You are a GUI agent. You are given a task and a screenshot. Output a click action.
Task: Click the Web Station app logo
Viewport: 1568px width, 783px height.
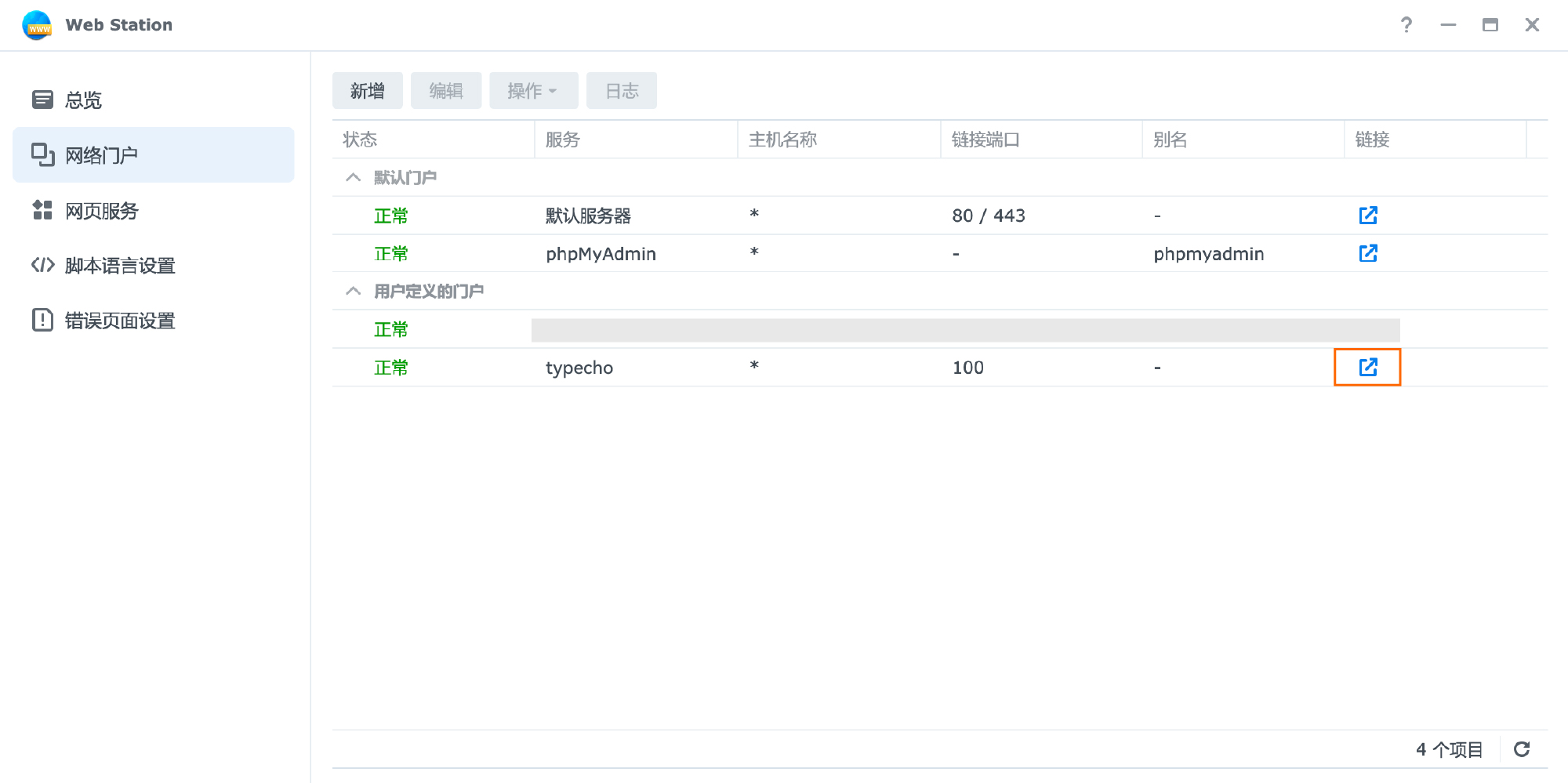pyautogui.click(x=37, y=25)
